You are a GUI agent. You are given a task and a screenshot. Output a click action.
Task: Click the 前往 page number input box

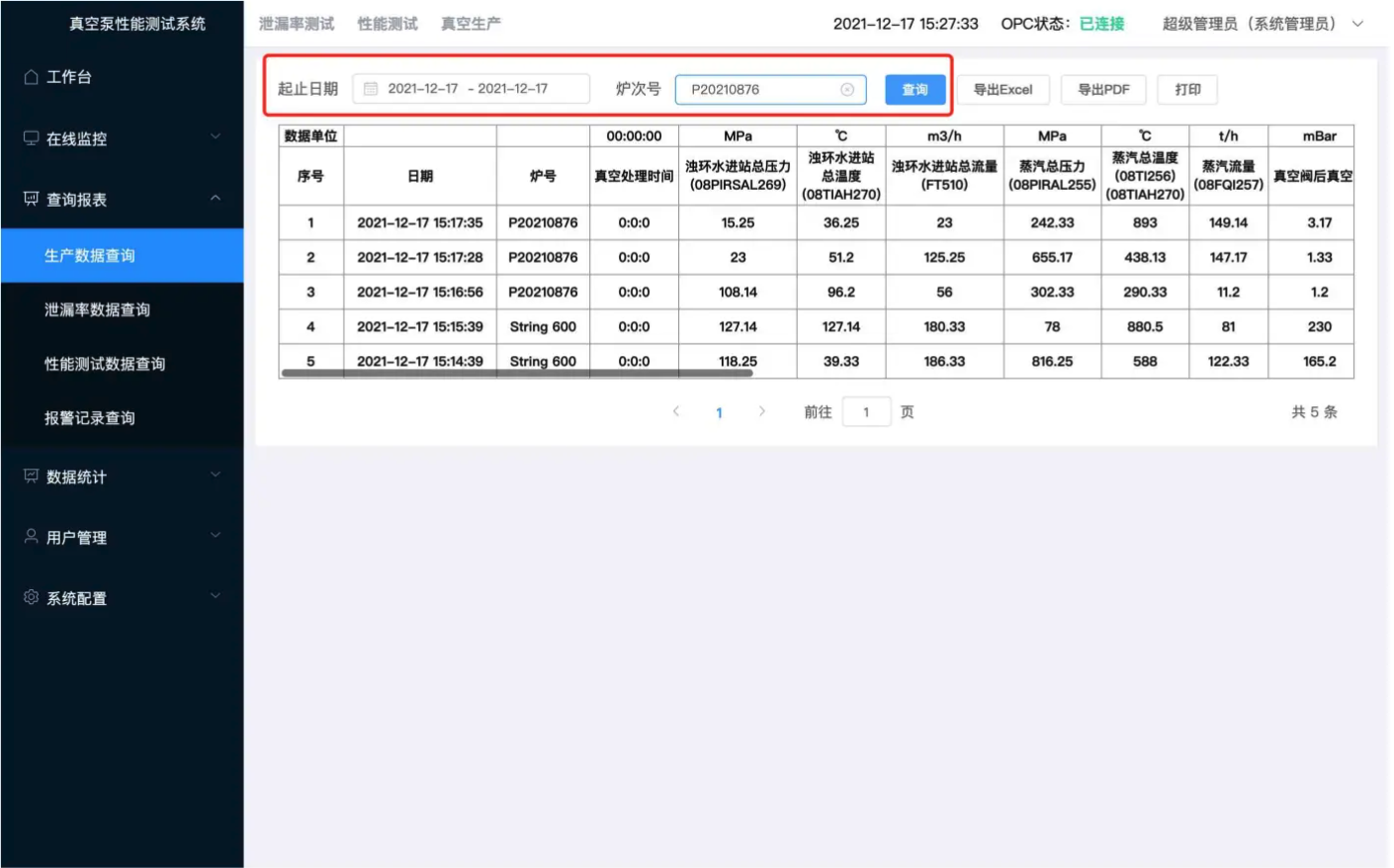click(867, 412)
